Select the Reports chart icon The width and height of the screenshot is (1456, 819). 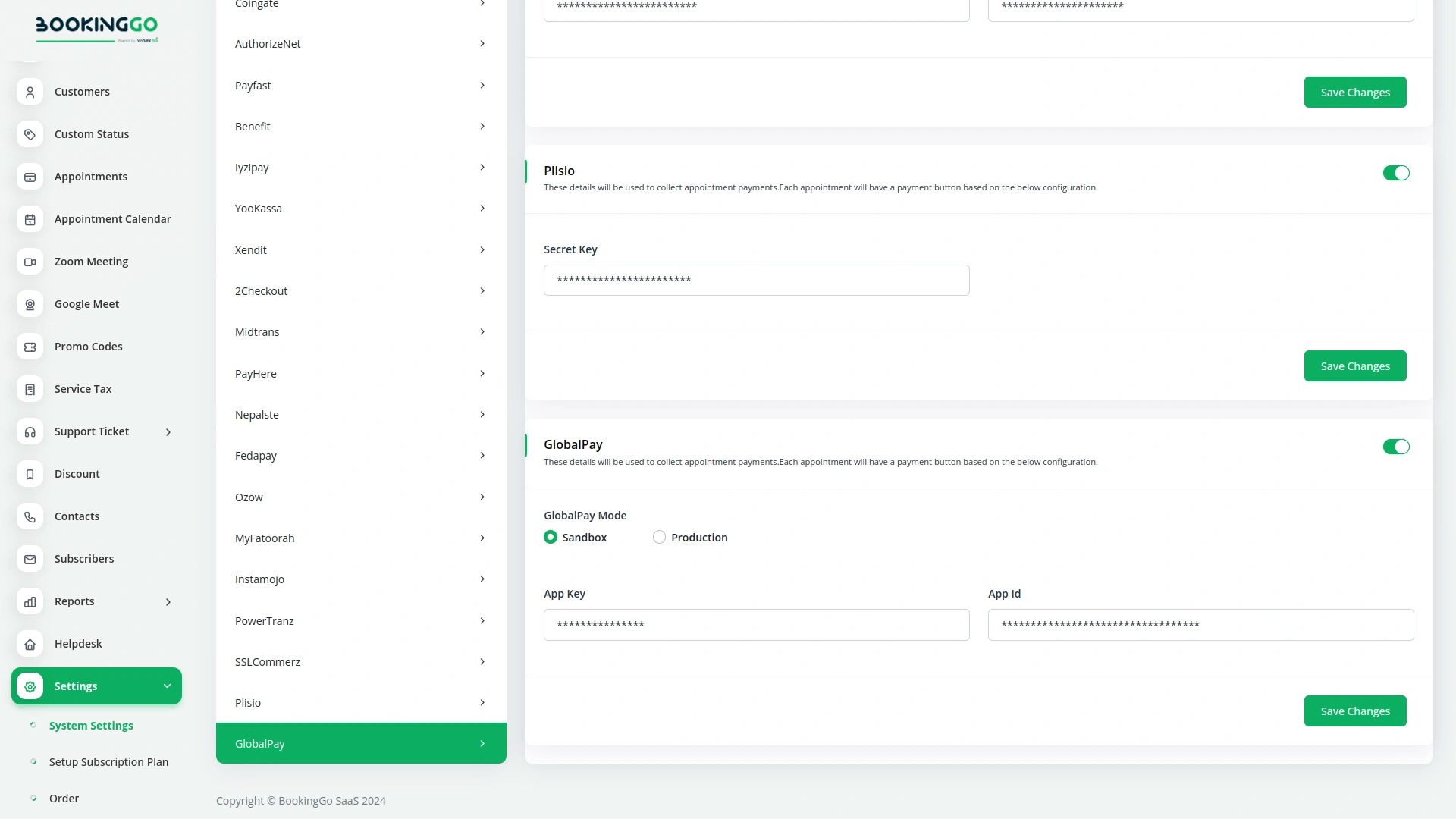click(x=30, y=601)
